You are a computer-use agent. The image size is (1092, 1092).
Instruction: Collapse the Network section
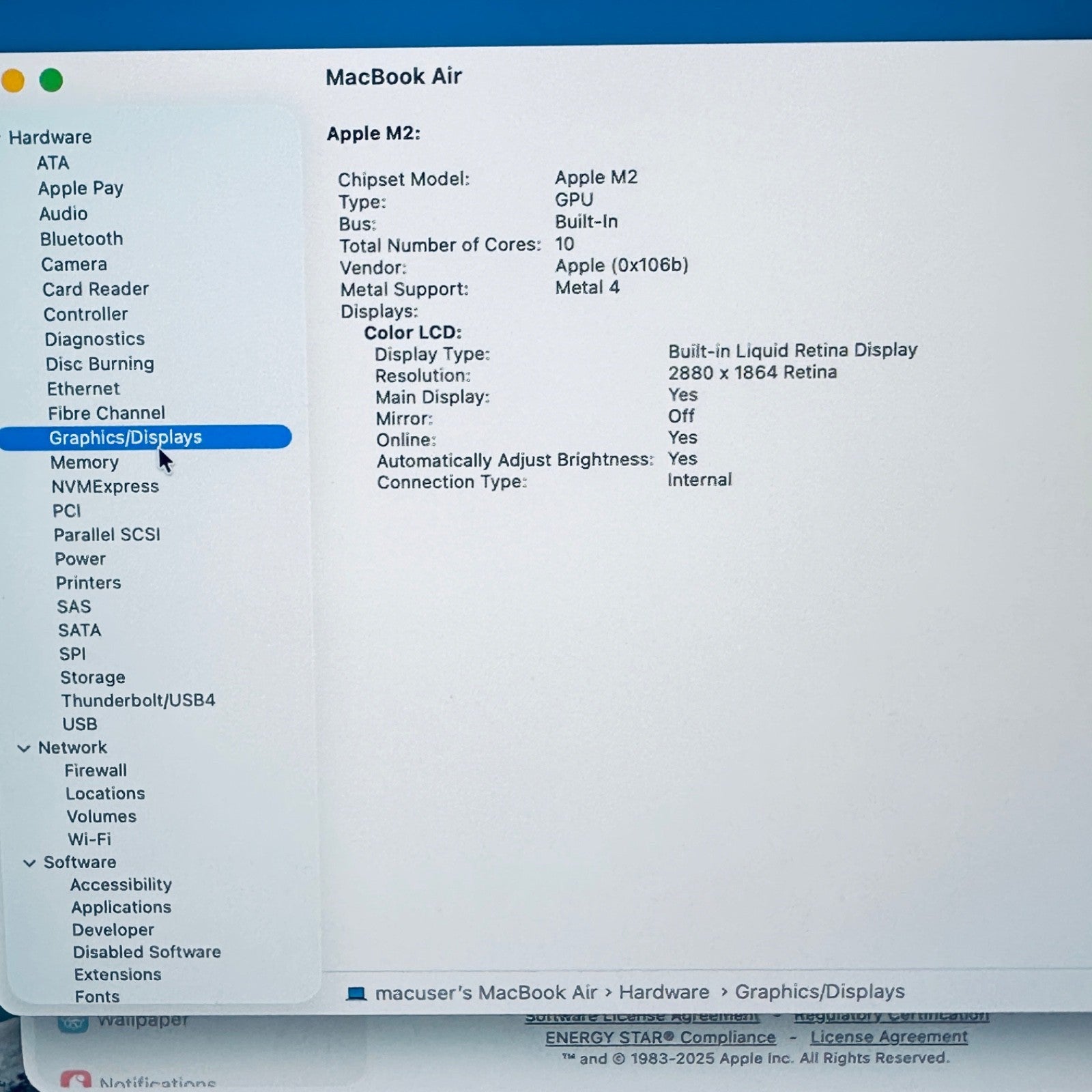pos(25,747)
